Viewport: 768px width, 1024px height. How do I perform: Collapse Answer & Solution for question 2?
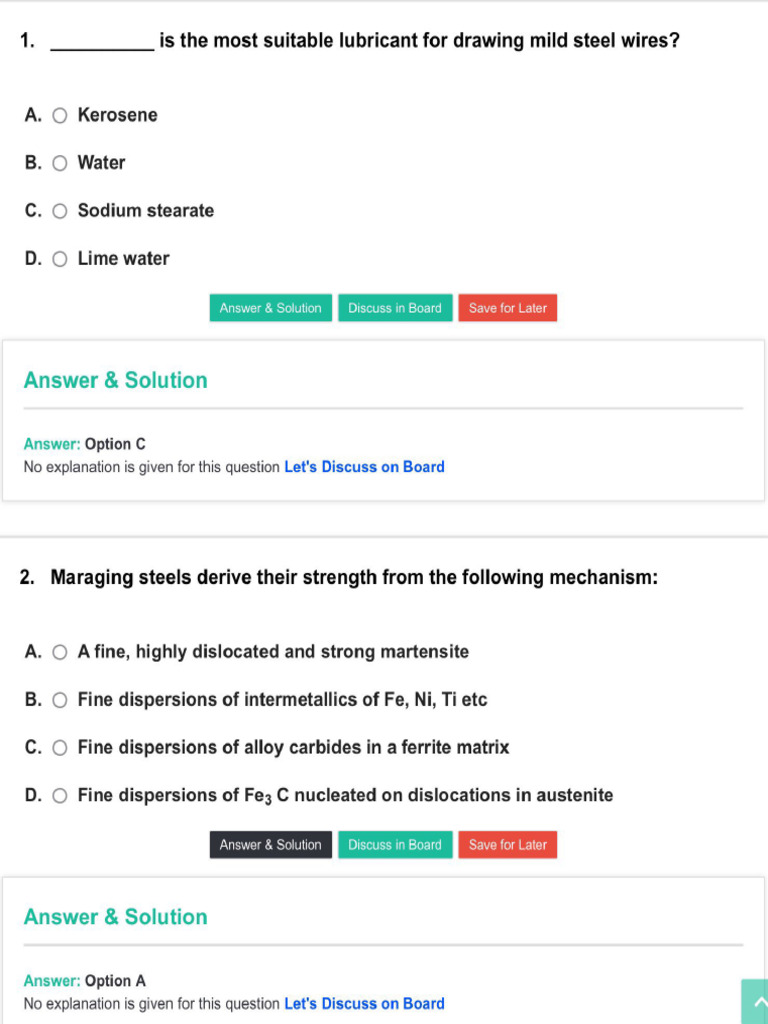(x=270, y=845)
